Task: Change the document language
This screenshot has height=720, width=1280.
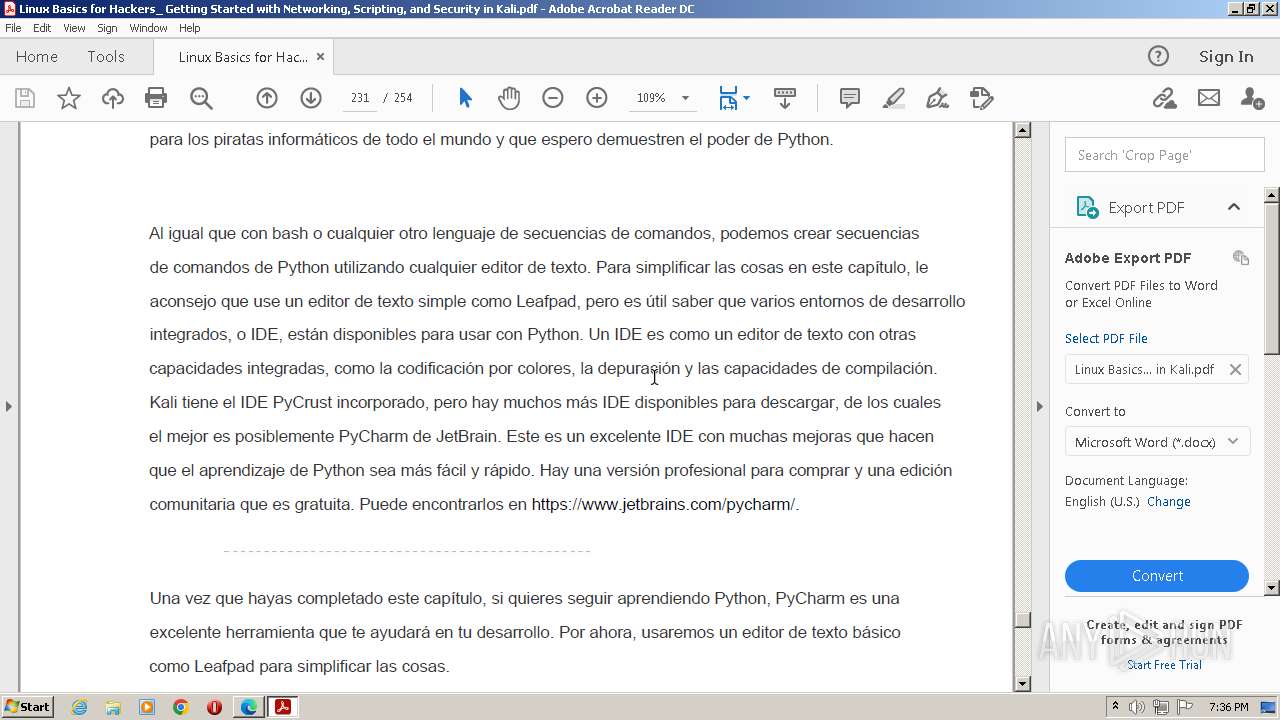Action: pos(1169,502)
